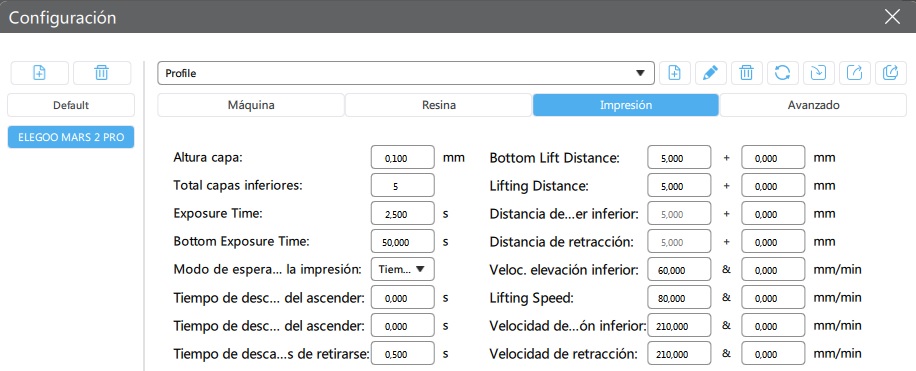Image resolution: width=916 pixels, height=371 pixels.
Task: Click Lifting Distance second value field
Action: click(x=773, y=186)
